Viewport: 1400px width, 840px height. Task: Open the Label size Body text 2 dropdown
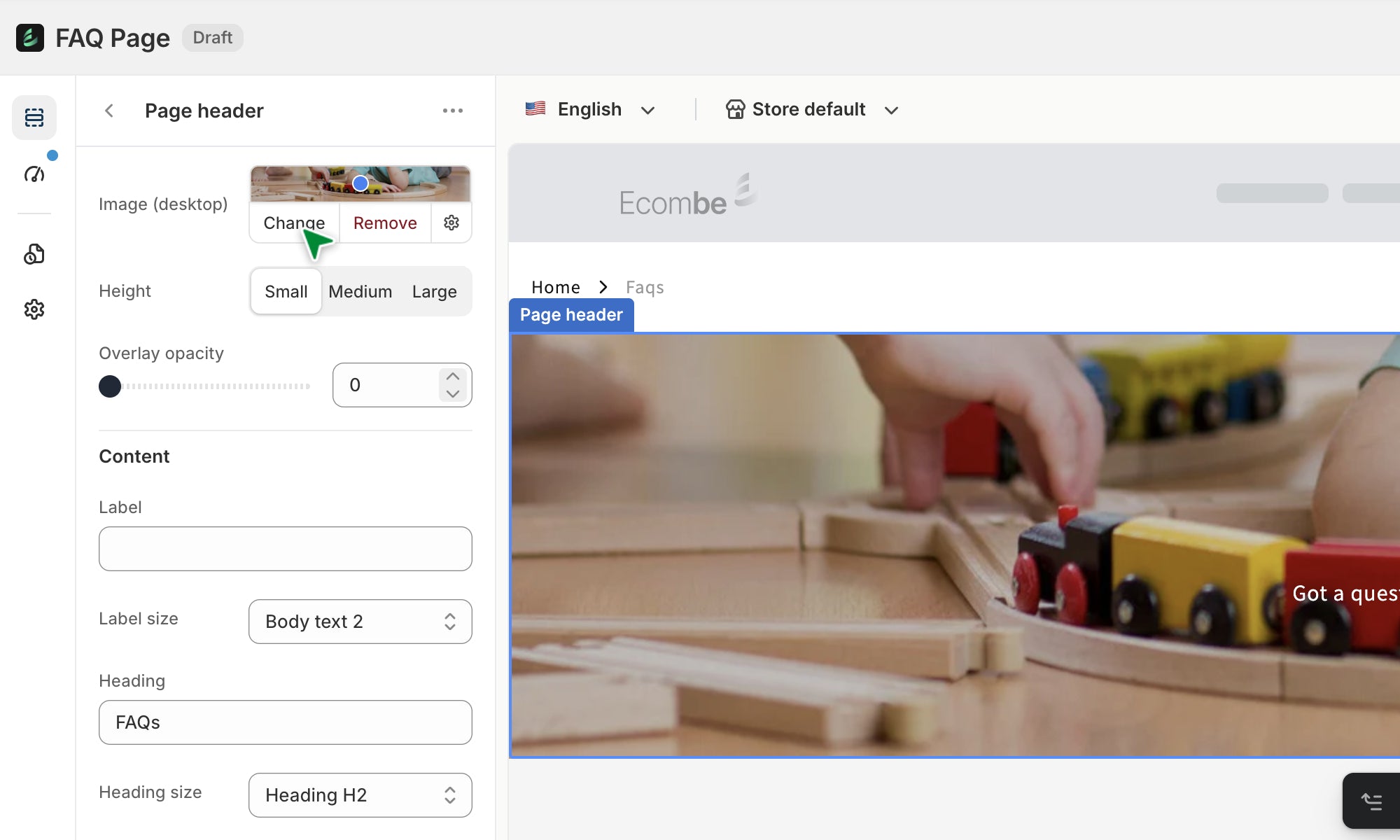(x=360, y=622)
